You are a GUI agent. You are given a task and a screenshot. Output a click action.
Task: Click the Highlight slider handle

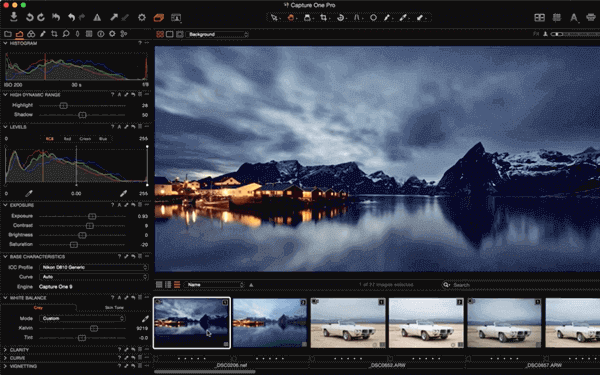pos(64,105)
